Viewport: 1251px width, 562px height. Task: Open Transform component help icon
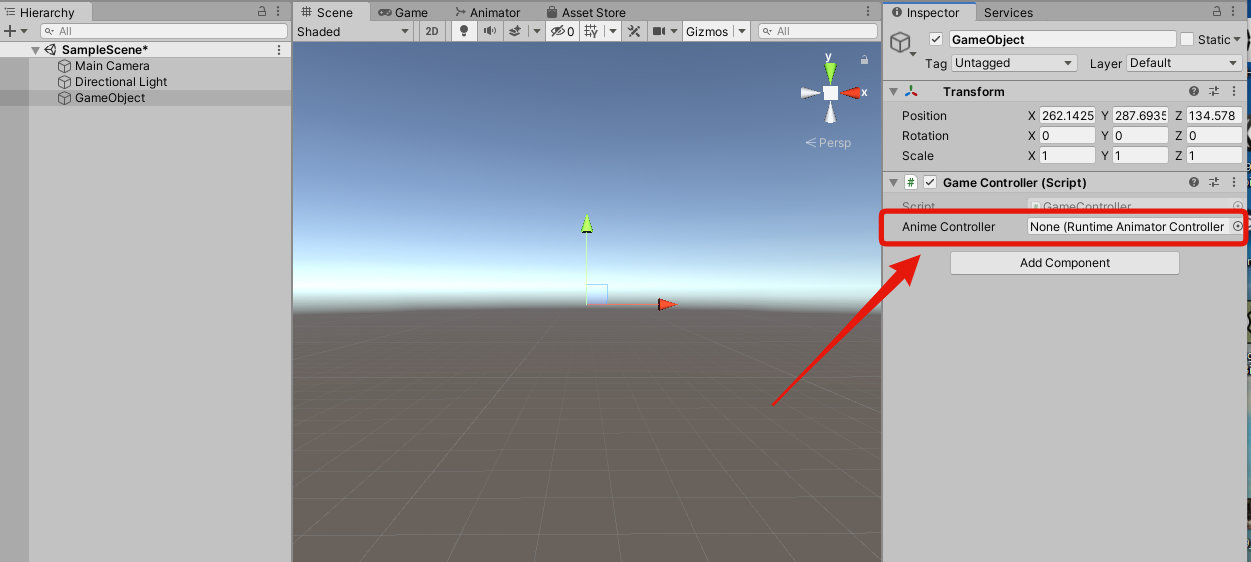pyautogui.click(x=1194, y=91)
